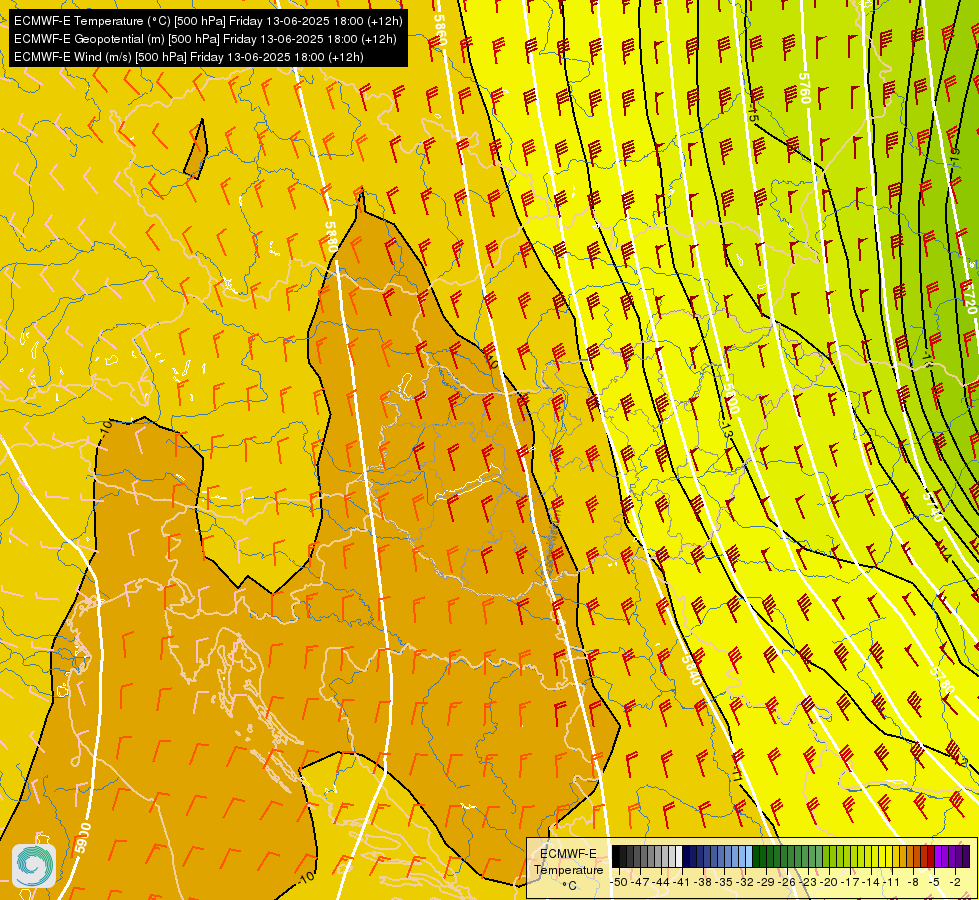
Task: Click the legend title 'ECMWF-E Temperature °C'
Action: 568,869
